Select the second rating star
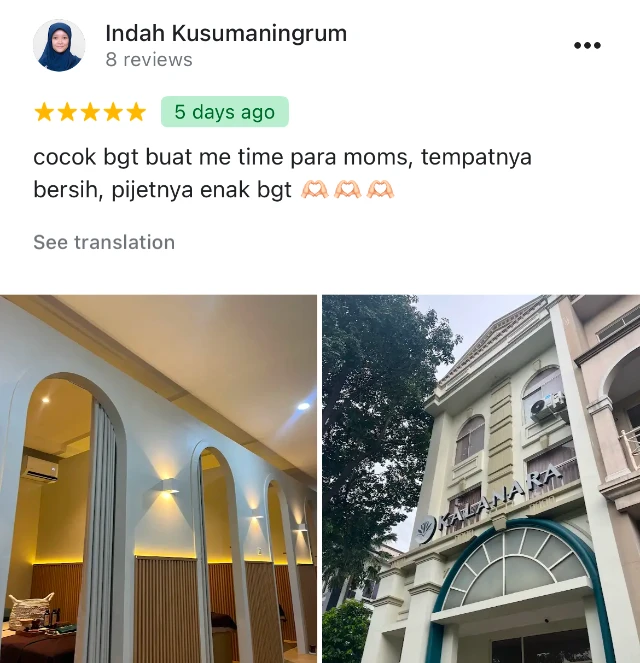640x663 pixels. coord(67,112)
